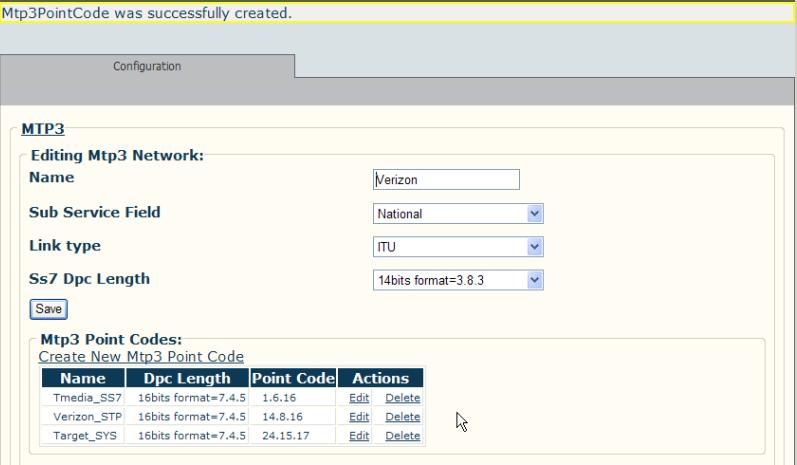The image size is (797, 465).
Task: Edit the Target_SYS point code
Action: (x=359, y=436)
